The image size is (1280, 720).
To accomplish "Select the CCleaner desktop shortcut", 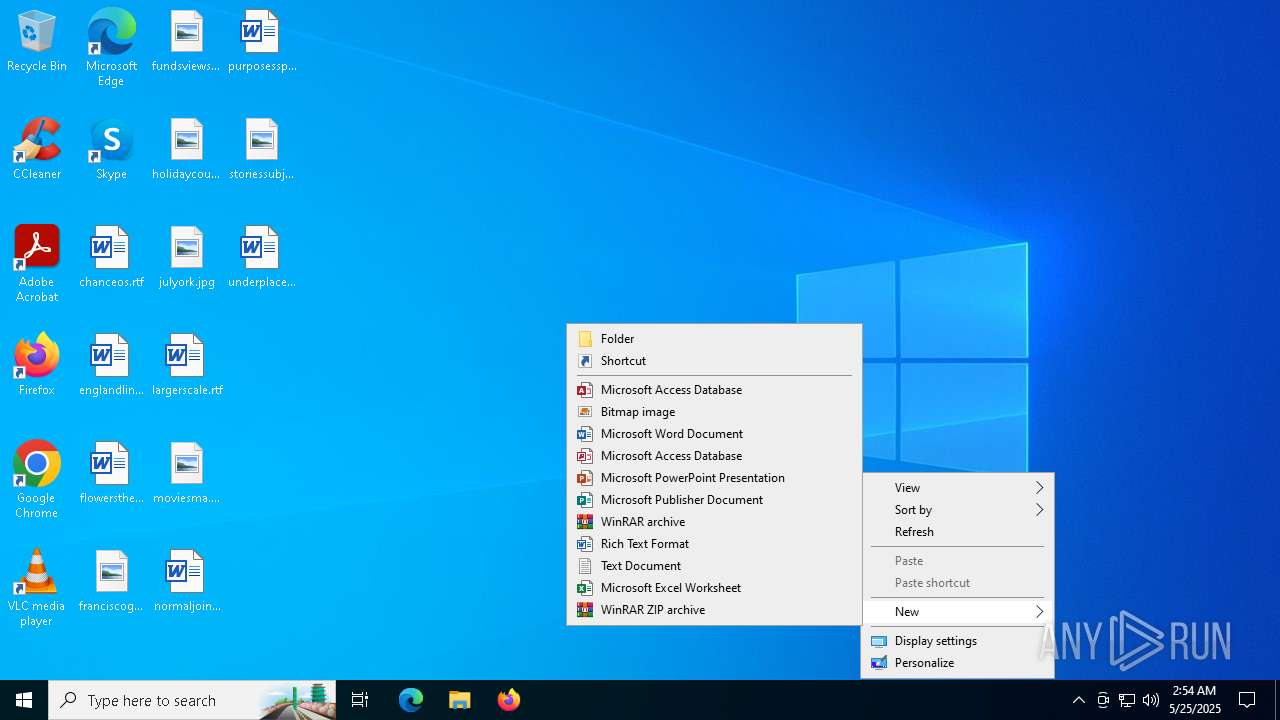I will [37, 150].
